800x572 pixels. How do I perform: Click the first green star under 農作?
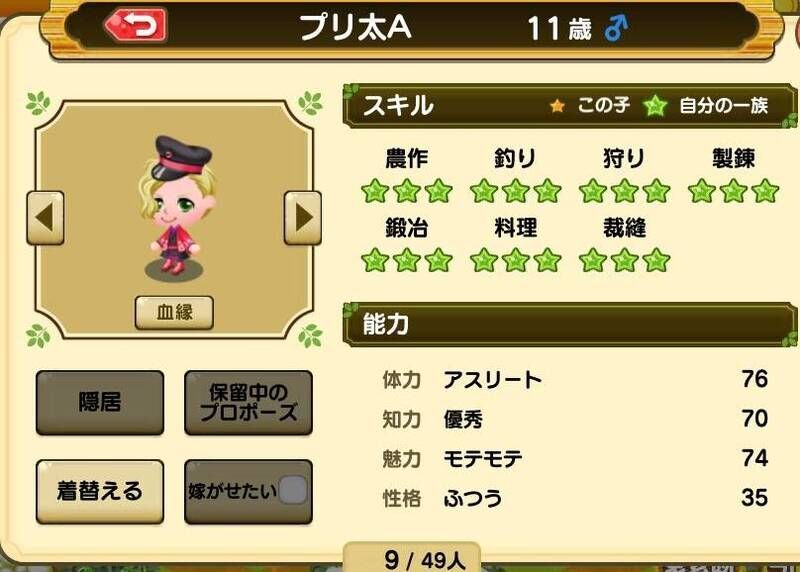coord(375,191)
